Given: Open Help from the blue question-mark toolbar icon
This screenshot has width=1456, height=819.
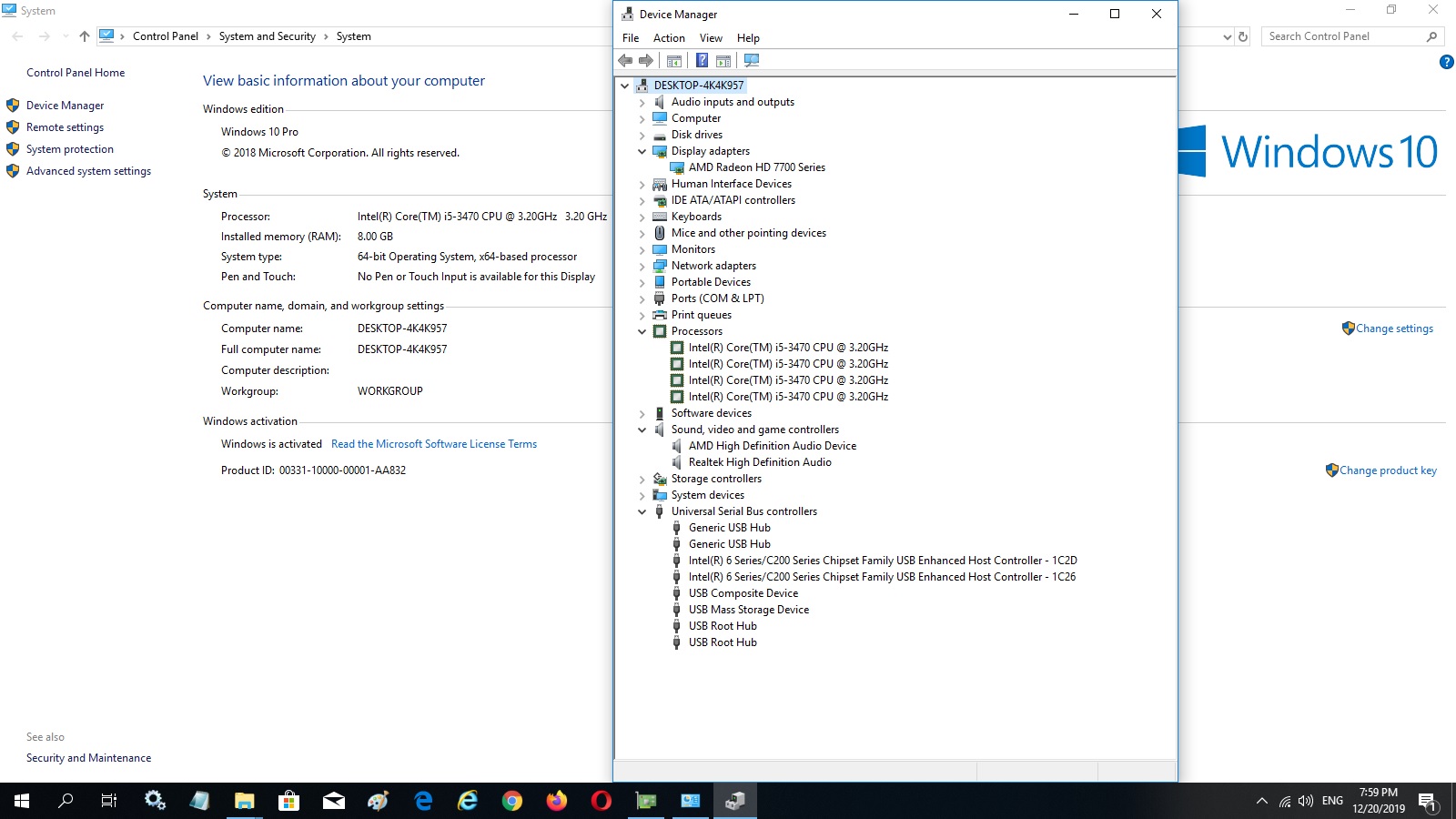Looking at the screenshot, I should (702, 61).
